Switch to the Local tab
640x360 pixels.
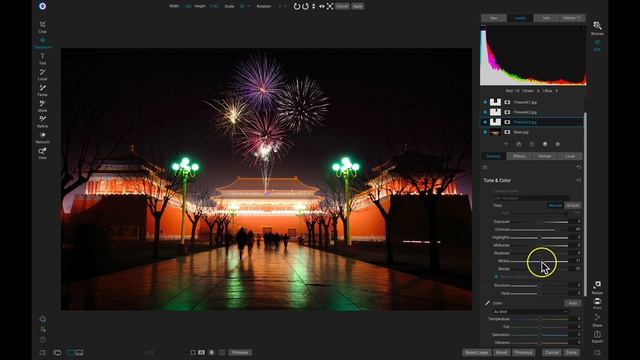570,156
